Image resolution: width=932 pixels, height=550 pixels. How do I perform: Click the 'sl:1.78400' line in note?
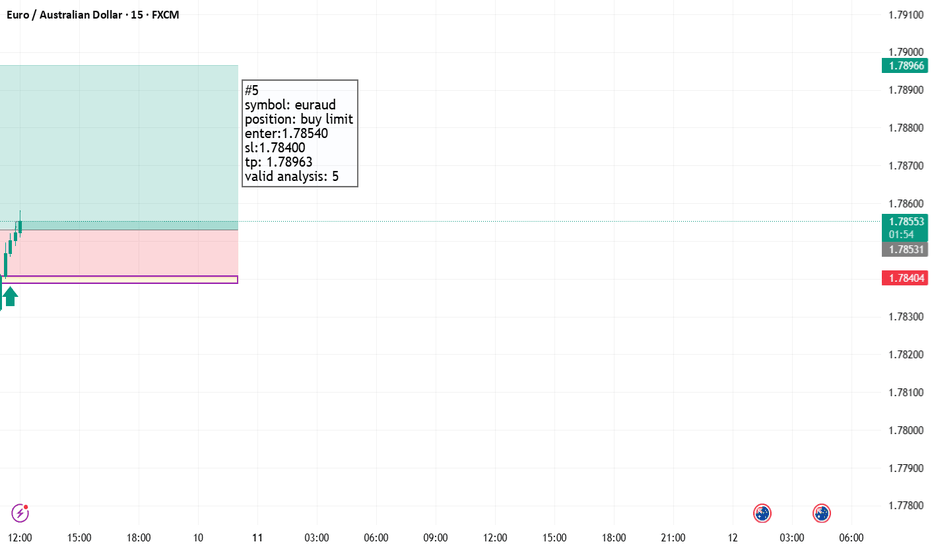coord(275,147)
